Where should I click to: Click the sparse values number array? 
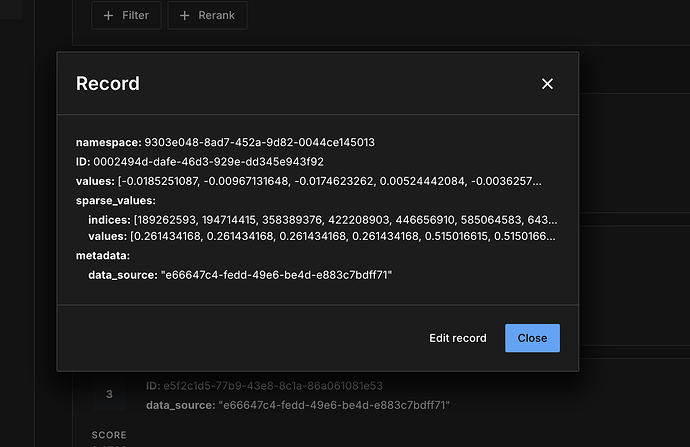tap(344, 236)
